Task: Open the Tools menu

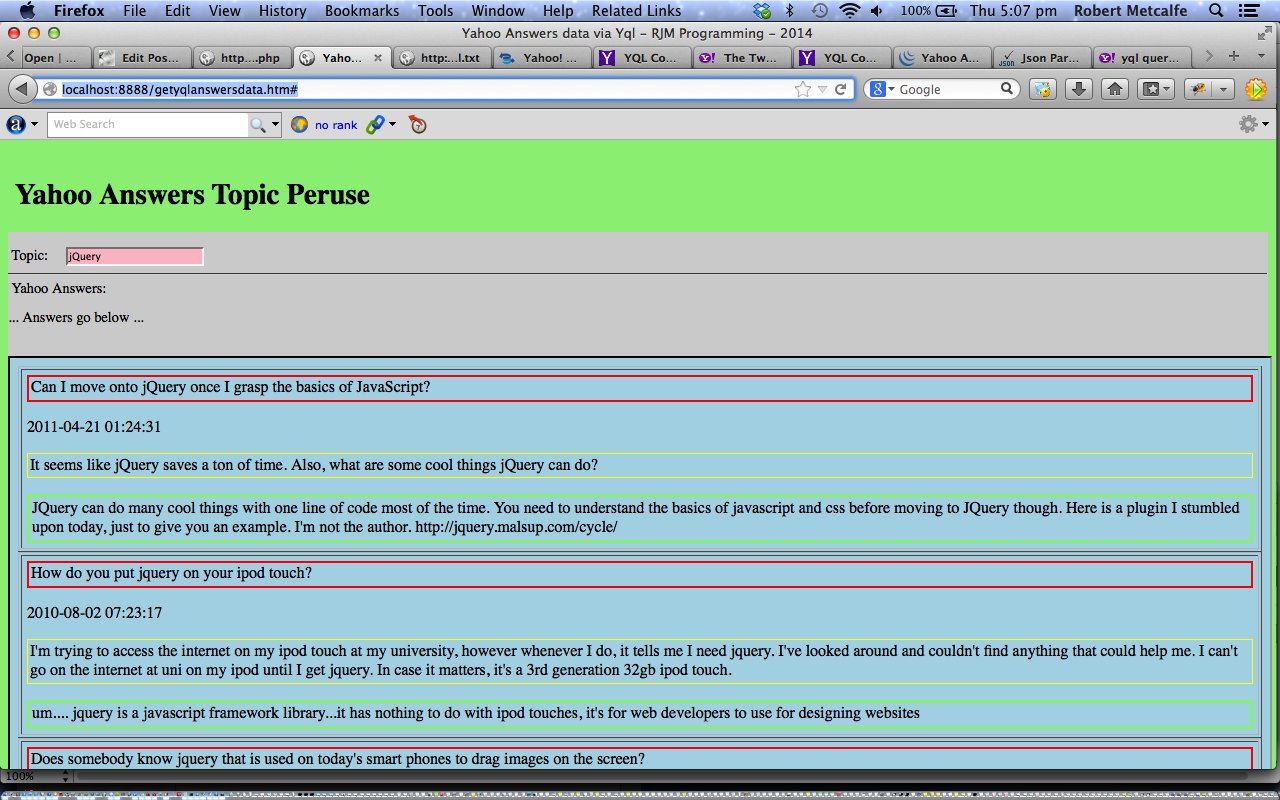Action: (435, 11)
